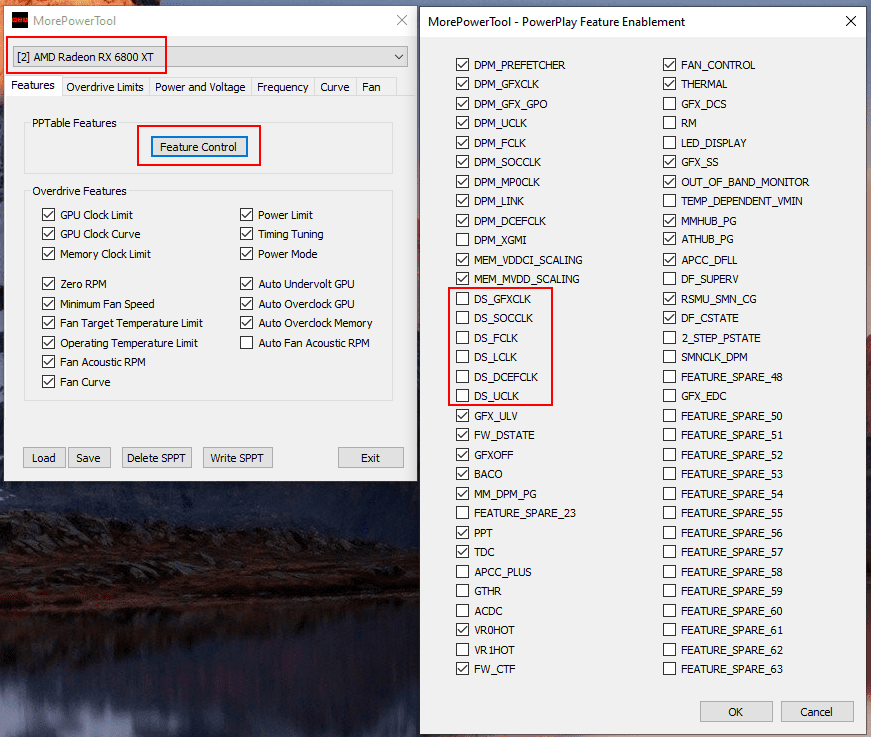
Task: Toggle Fan Target Temperature Limit
Action: (x=48, y=323)
